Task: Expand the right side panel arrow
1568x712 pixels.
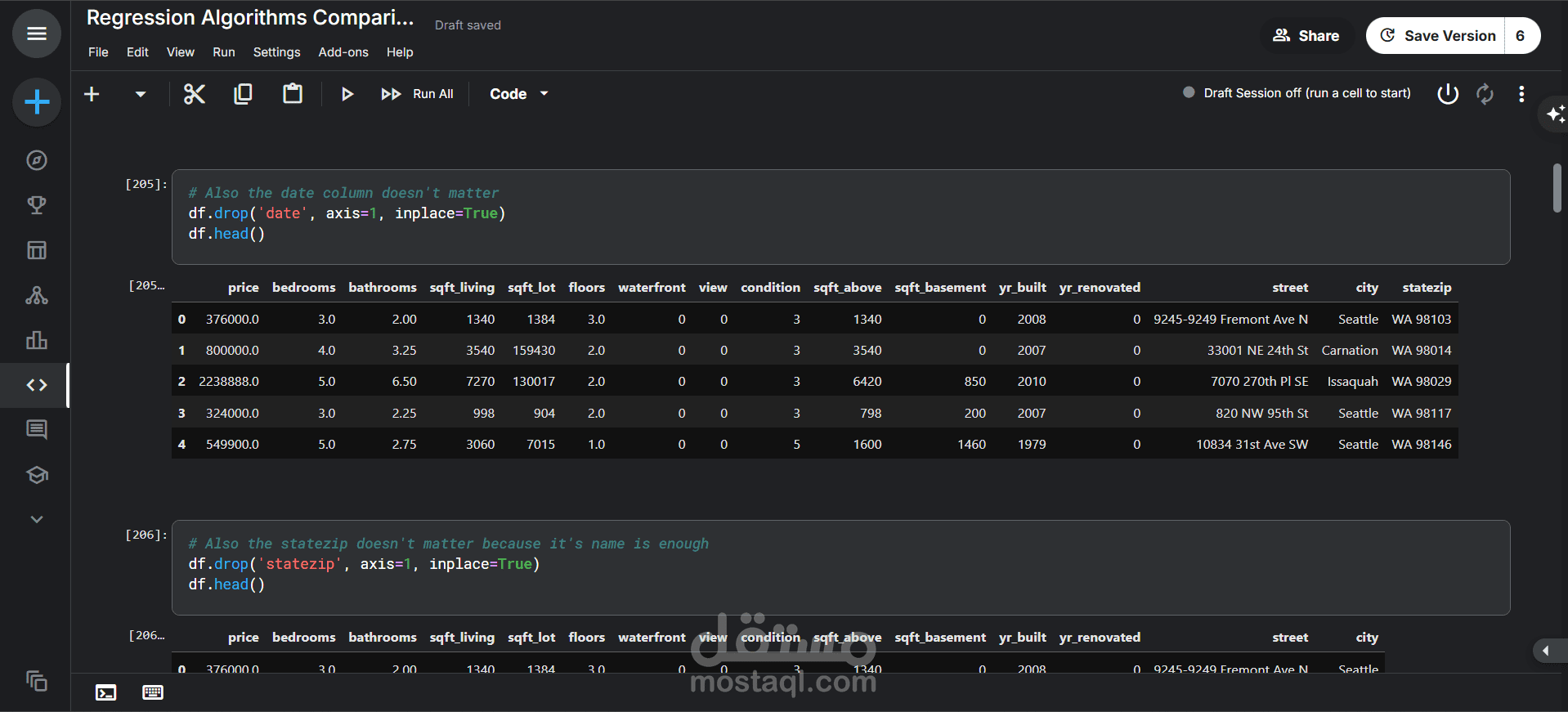Action: (x=1545, y=651)
